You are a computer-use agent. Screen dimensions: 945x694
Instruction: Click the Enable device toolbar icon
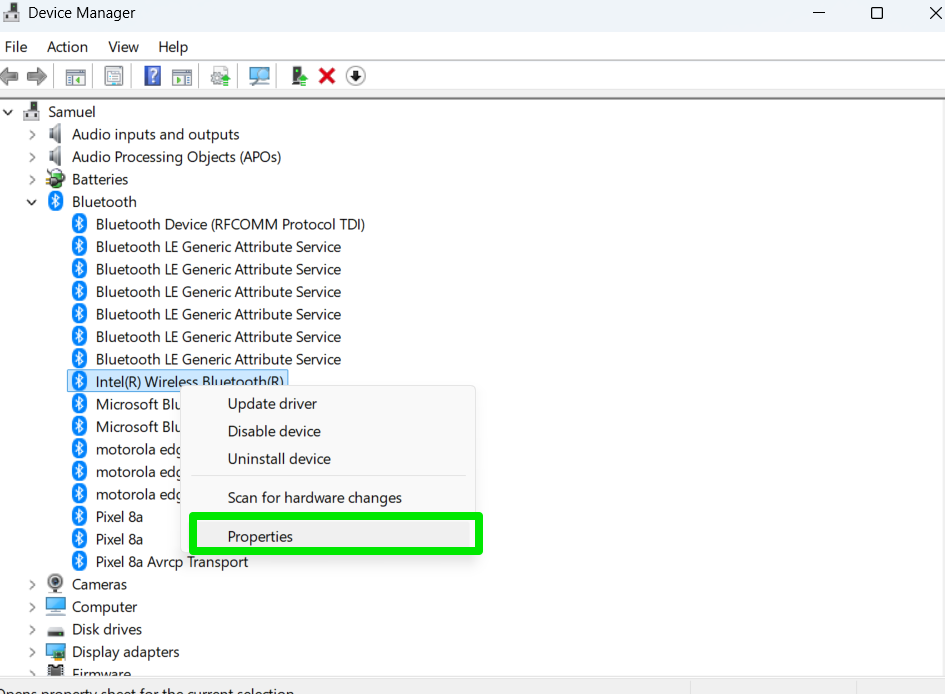[x=299, y=76]
